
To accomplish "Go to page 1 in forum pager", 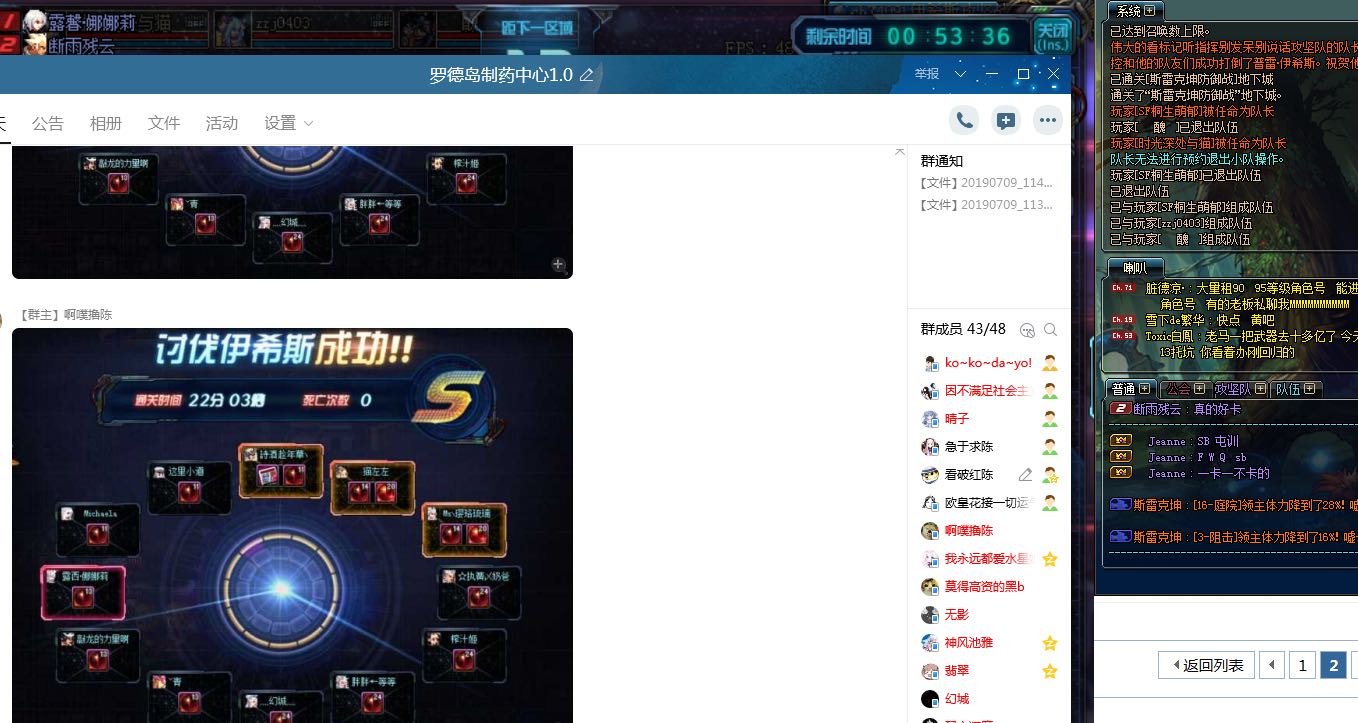I will point(1302,665).
